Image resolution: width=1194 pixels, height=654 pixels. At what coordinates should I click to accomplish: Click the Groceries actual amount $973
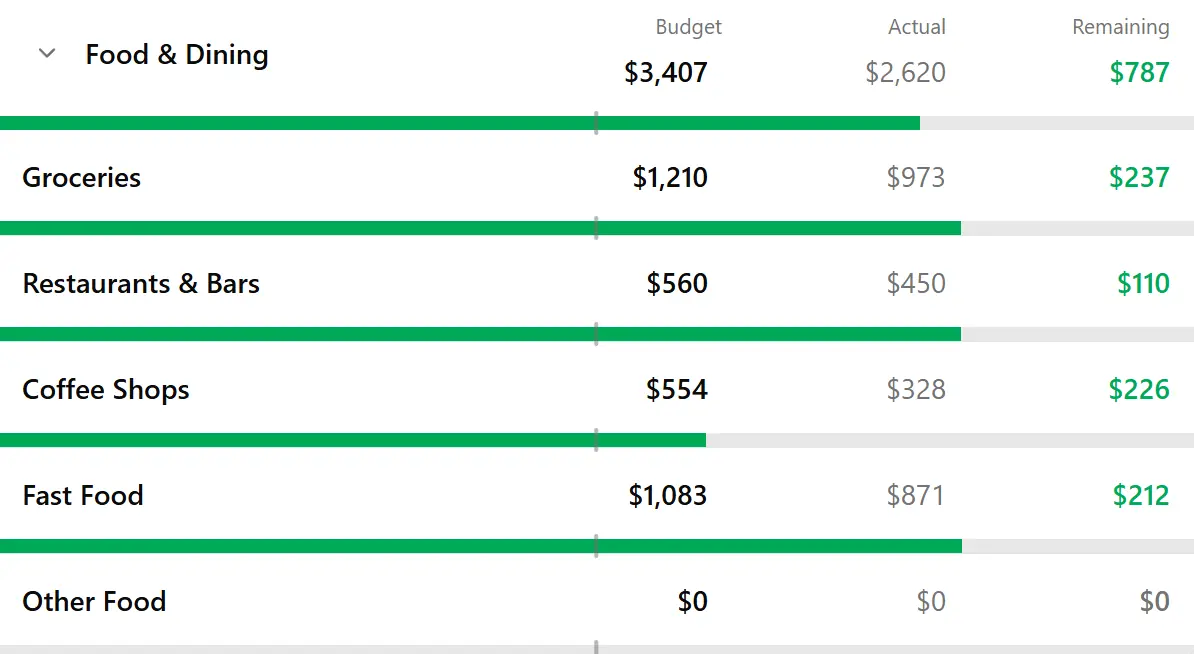(x=915, y=177)
